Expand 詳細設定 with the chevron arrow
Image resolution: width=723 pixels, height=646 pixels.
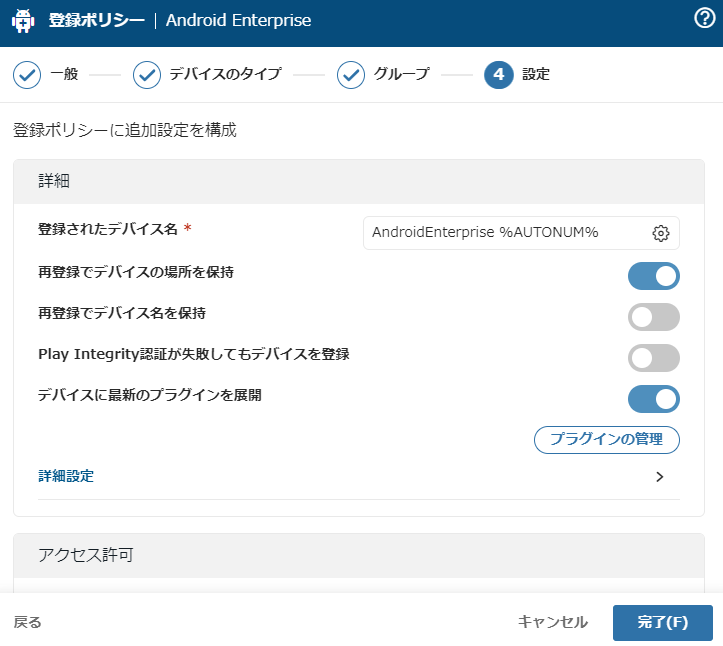coord(660,476)
